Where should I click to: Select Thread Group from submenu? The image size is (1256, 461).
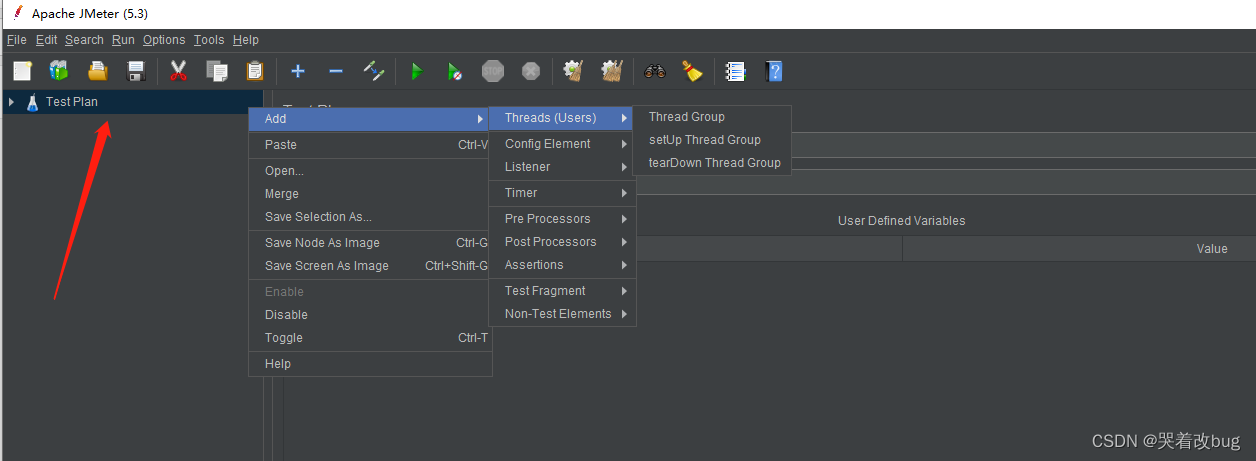[712, 117]
